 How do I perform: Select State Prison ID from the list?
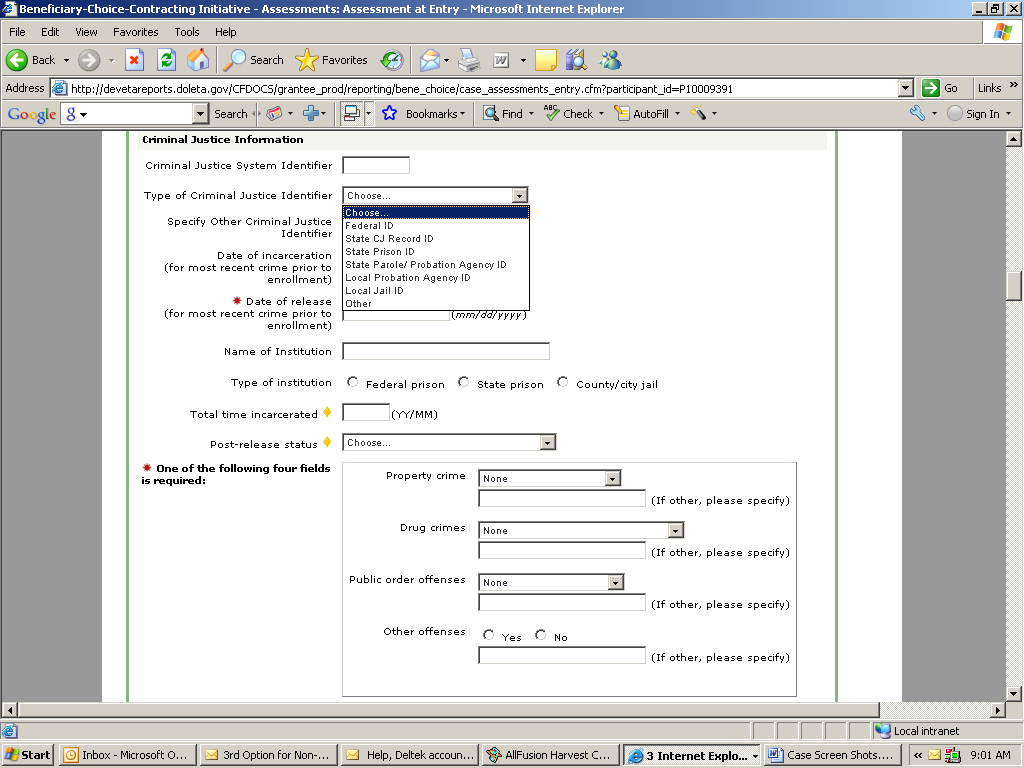point(380,252)
